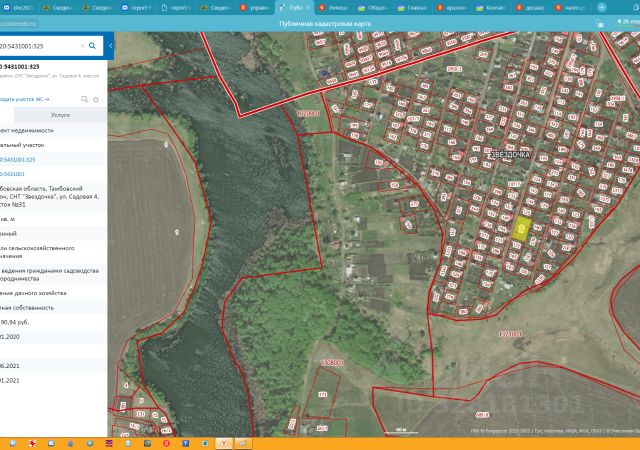640x450 pixels.
Task: Open the Yandex browser 'Y' icon in the taskbar
Action: click(x=224, y=443)
